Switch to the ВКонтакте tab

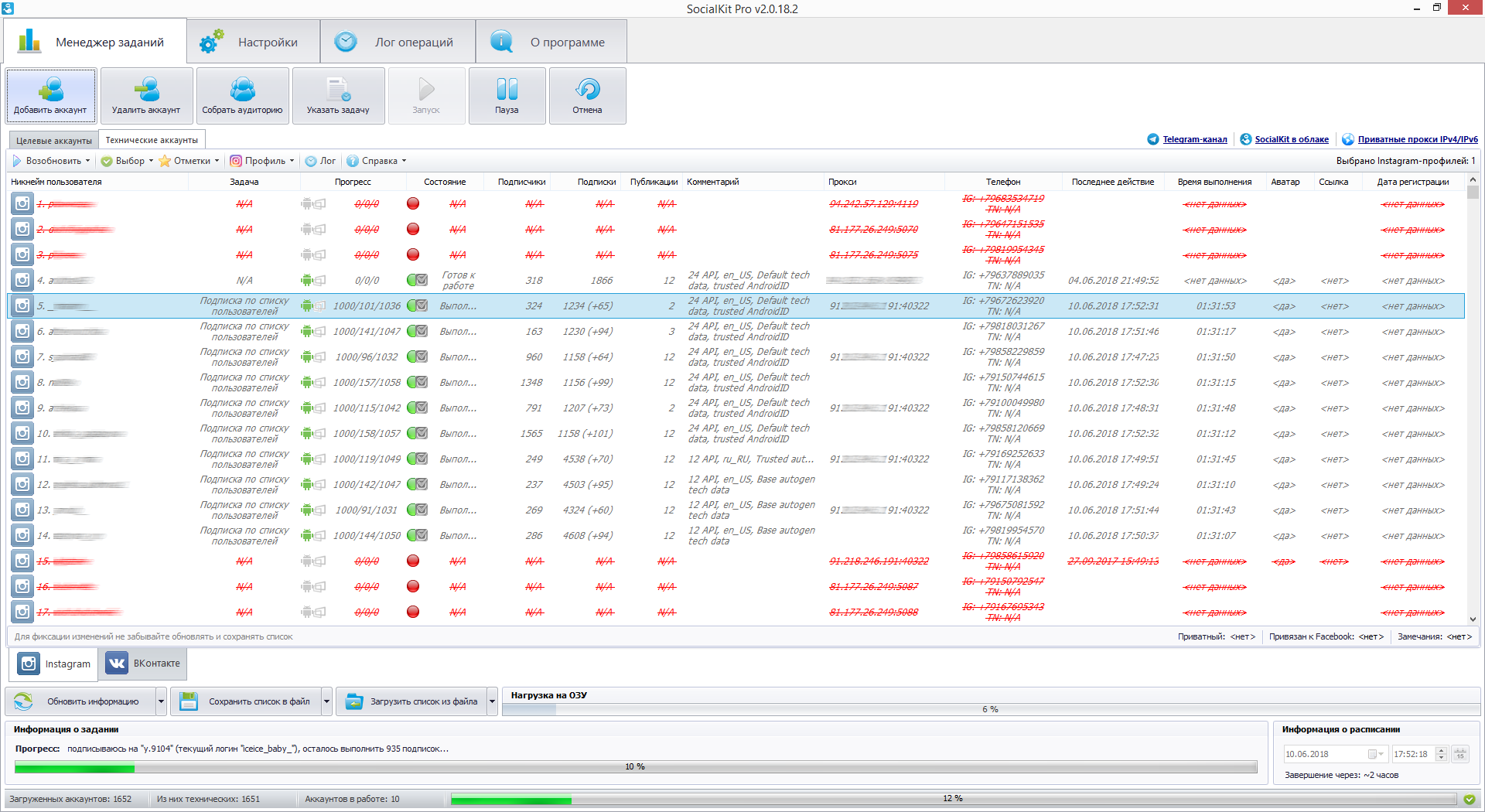143,664
